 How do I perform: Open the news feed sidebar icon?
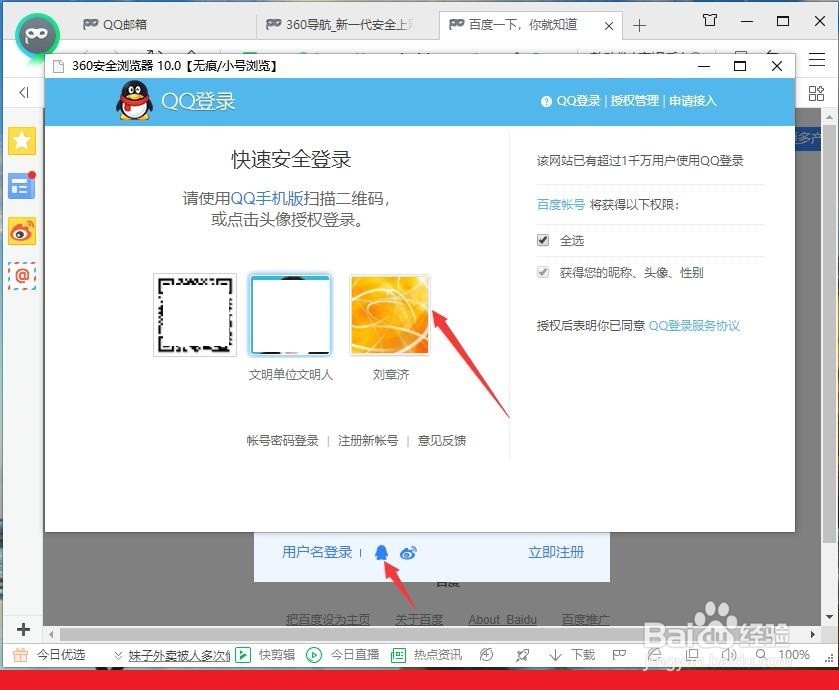pos(22,187)
